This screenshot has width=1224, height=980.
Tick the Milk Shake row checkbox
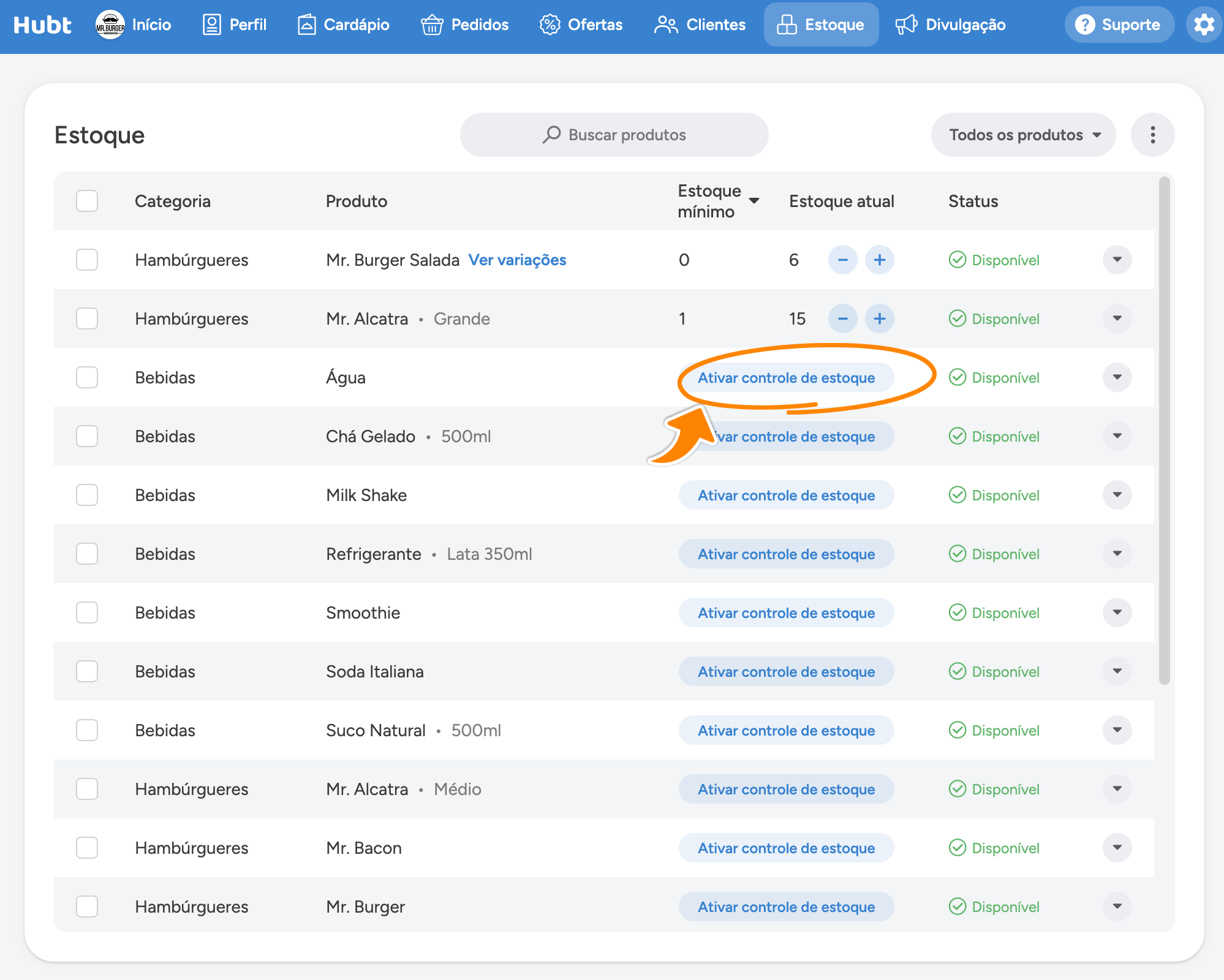click(87, 495)
